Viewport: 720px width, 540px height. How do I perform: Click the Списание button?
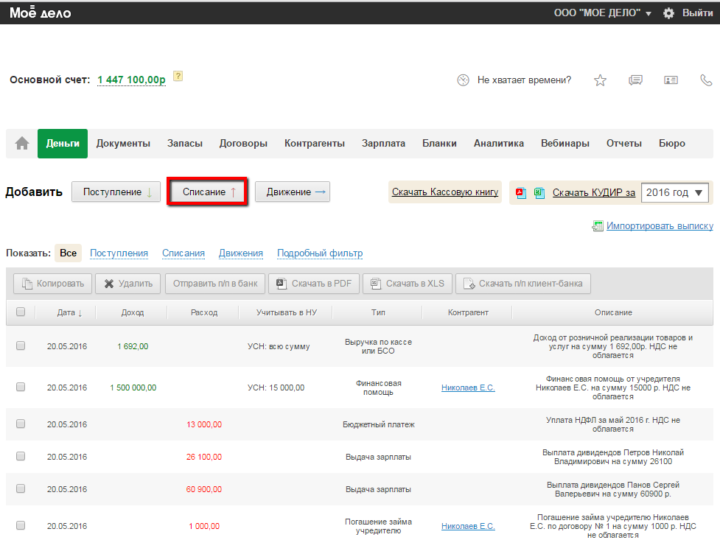[208, 192]
